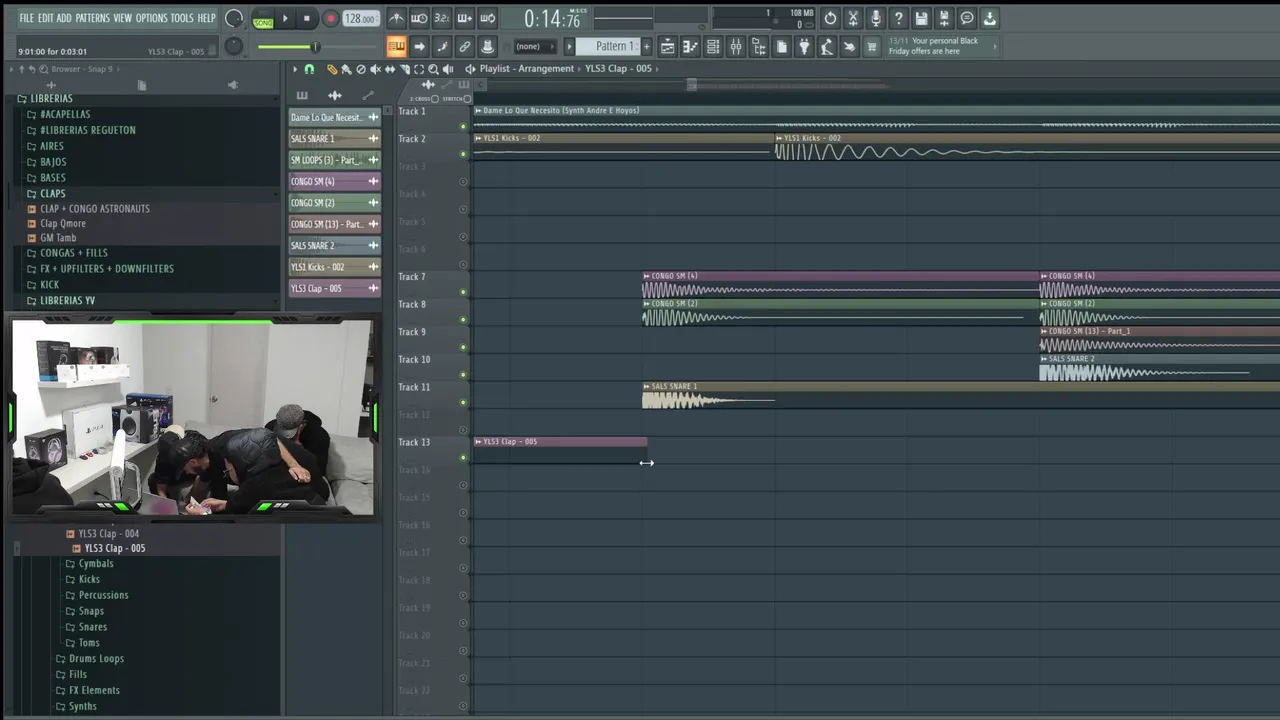
Task: Toggle Track 13 mute LED
Action: coord(463,457)
